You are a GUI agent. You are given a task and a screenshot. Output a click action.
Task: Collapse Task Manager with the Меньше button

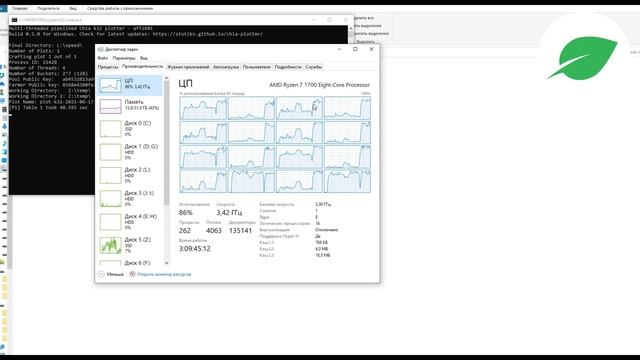pyautogui.click(x=111, y=274)
